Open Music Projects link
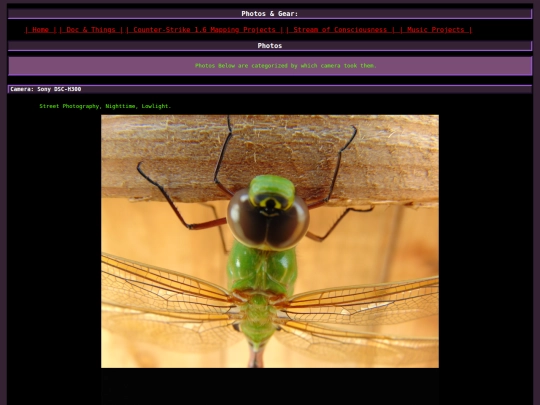Image resolution: width=540 pixels, height=405 pixels. tap(436, 30)
